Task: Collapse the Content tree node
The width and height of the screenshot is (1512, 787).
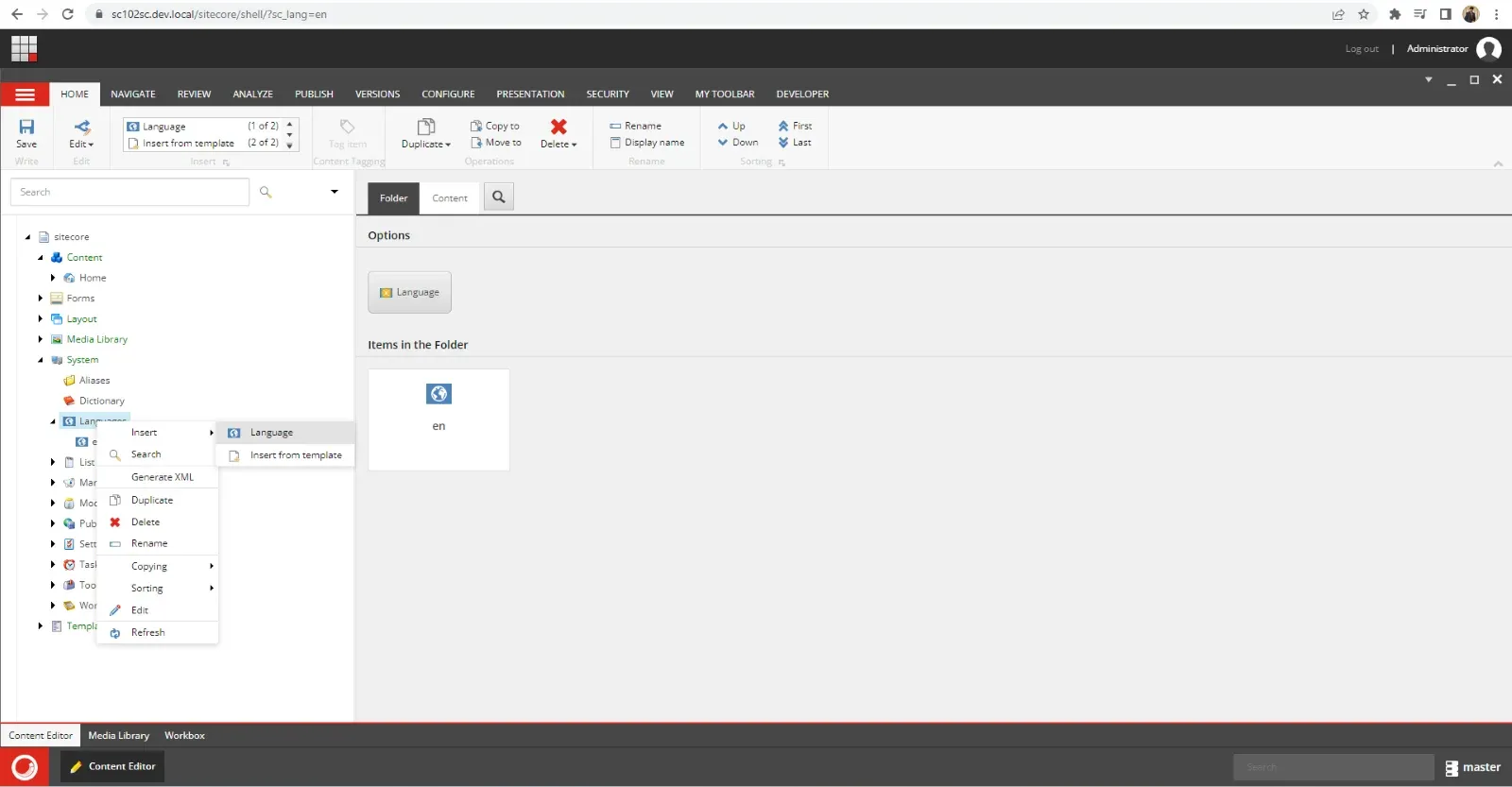Action: [x=41, y=258]
